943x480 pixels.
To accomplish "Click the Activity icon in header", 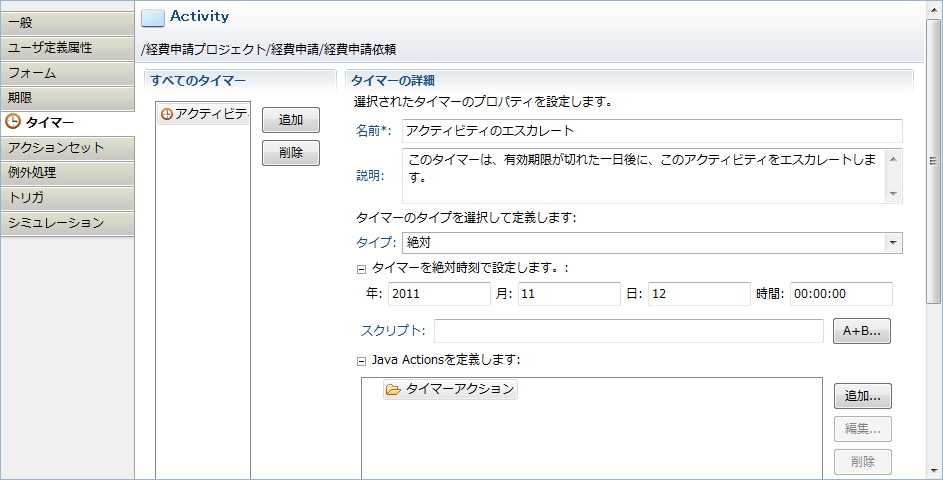I will pyautogui.click(x=153, y=17).
